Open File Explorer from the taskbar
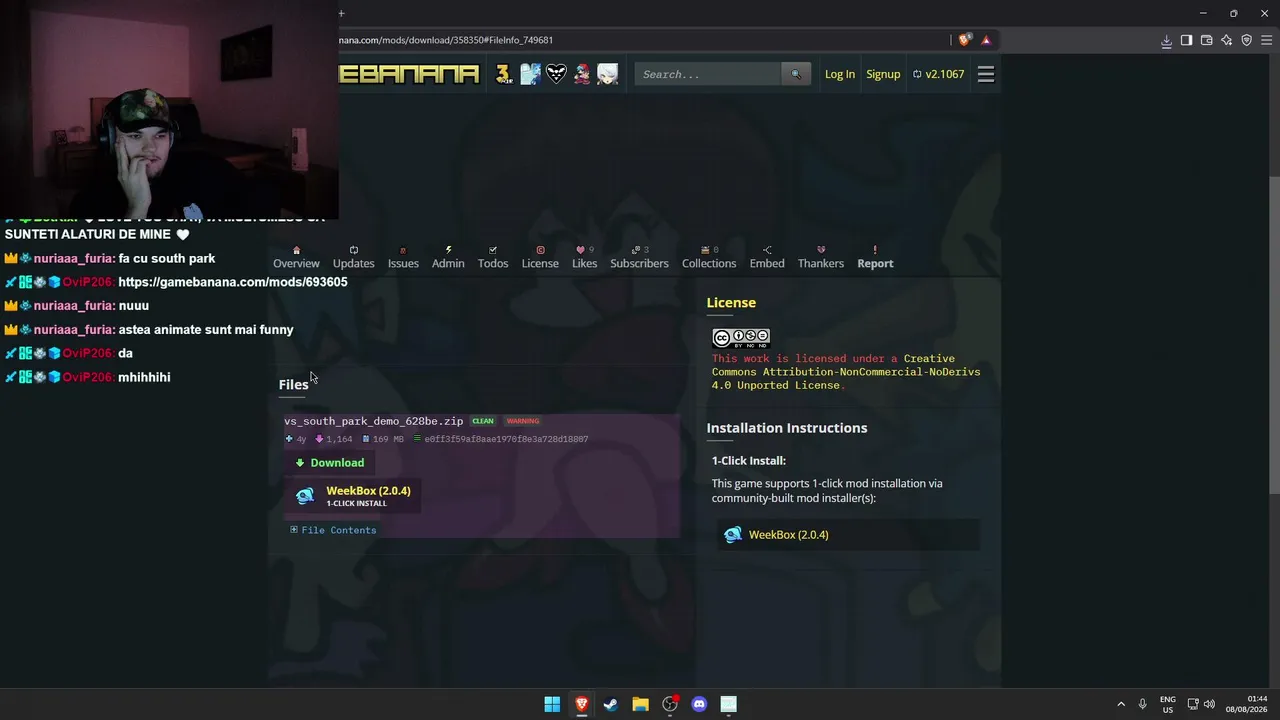The image size is (1280, 720). 640,704
